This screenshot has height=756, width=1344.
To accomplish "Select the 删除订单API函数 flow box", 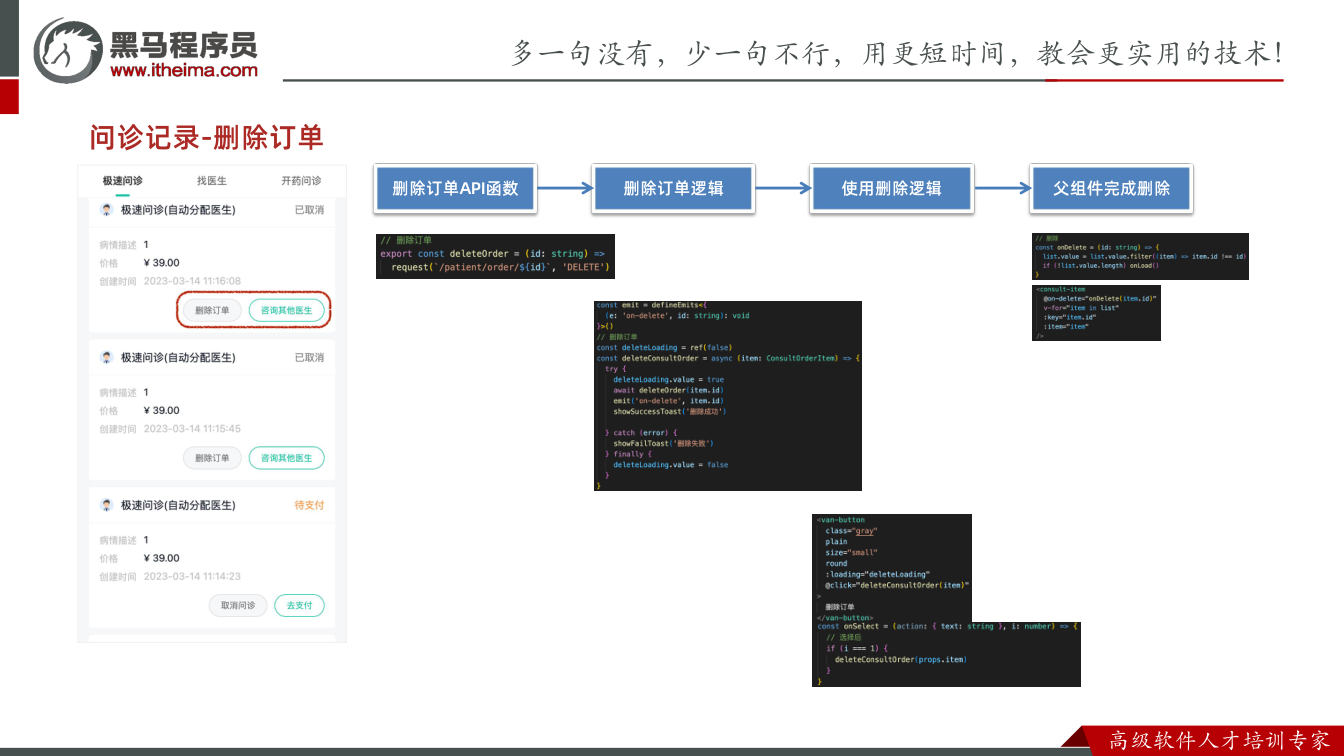I will click(456, 188).
